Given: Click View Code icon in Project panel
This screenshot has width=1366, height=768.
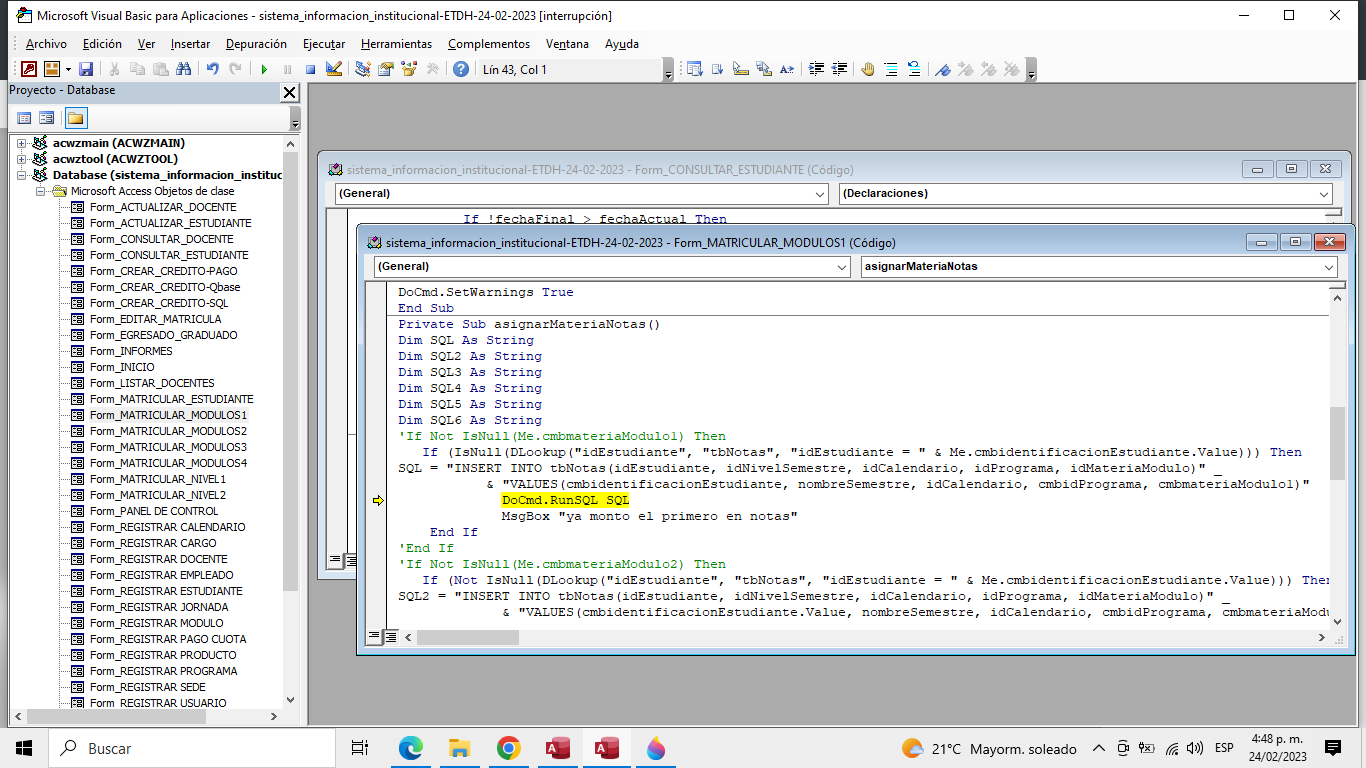Looking at the screenshot, I should click(x=24, y=118).
